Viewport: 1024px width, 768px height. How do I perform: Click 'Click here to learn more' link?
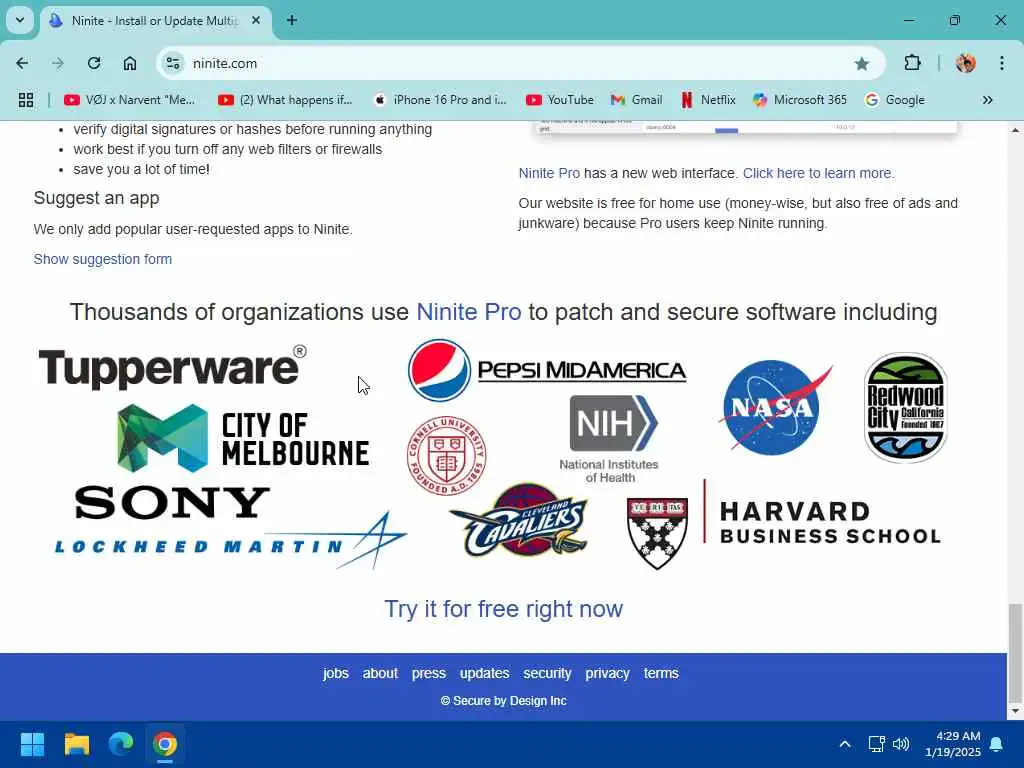pyautogui.click(x=818, y=173)
